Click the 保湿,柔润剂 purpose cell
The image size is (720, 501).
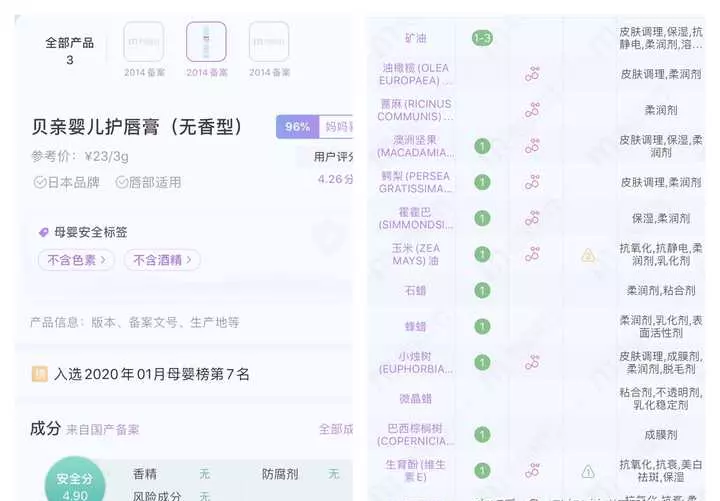click(661, 219)
